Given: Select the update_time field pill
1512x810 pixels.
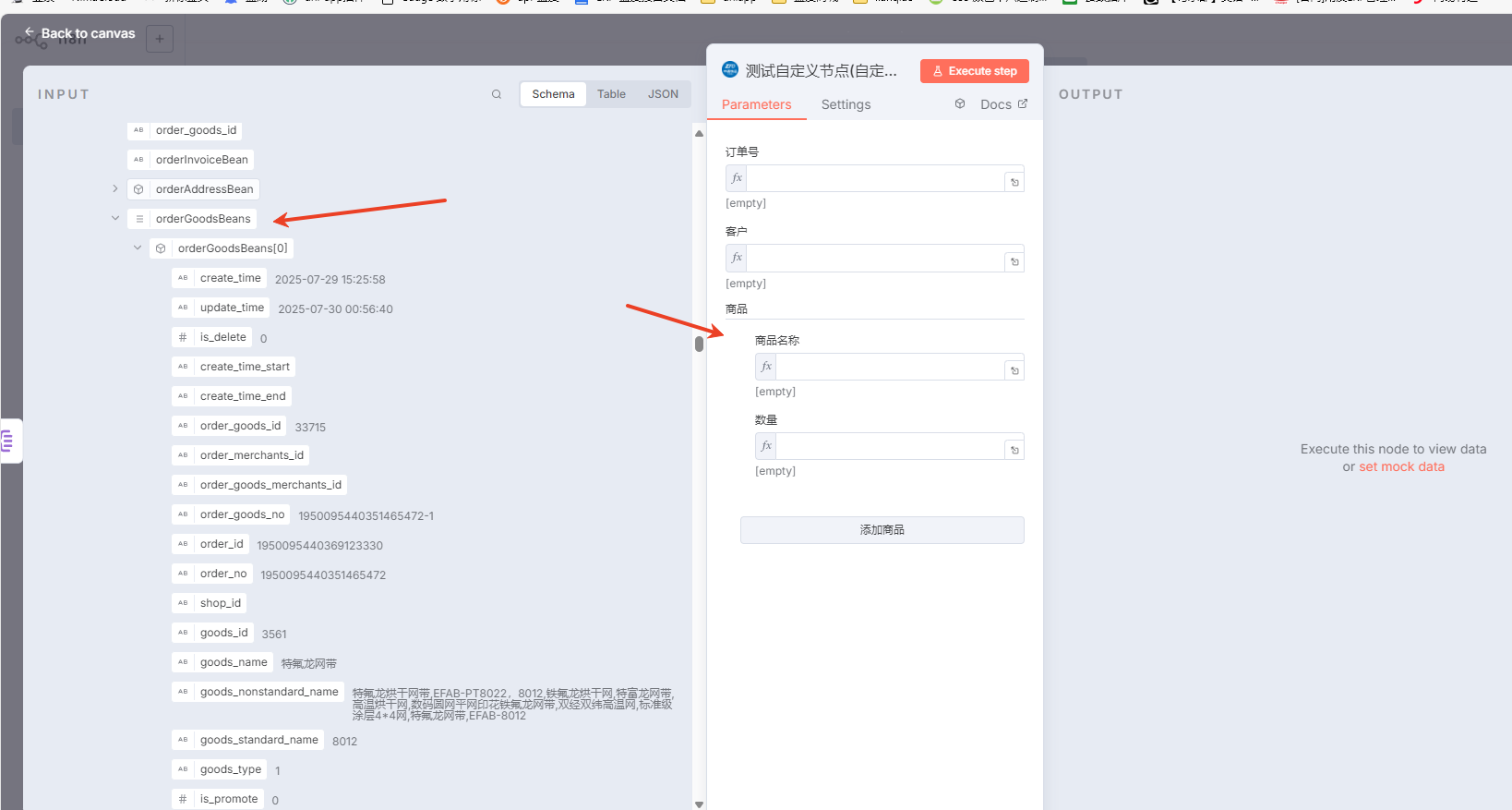Looking at the screenshot, I should coord(221,308).
